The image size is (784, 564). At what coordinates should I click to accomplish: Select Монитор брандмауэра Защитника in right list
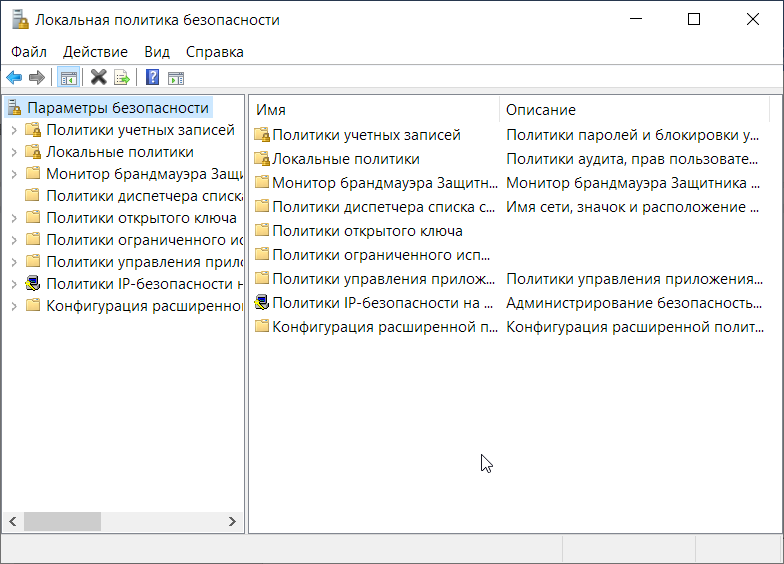[x=384, y=183]
